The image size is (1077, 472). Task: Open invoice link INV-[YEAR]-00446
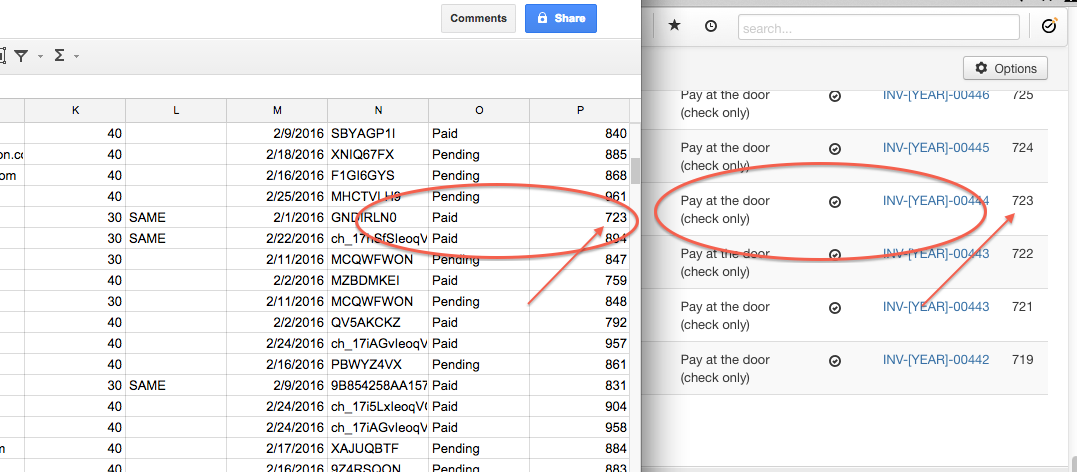(x=935, y=96)
